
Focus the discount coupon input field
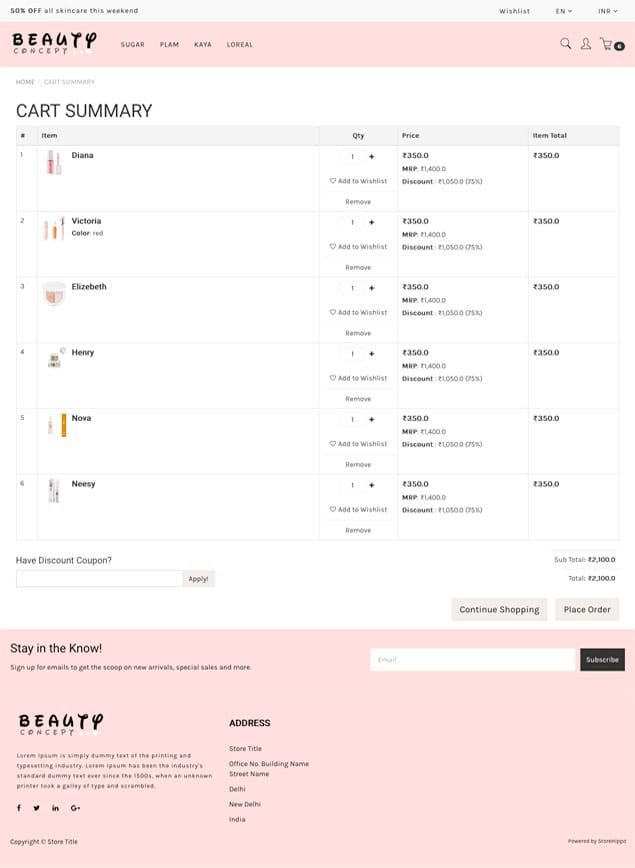pyautogui.click(x=99, y=578)
